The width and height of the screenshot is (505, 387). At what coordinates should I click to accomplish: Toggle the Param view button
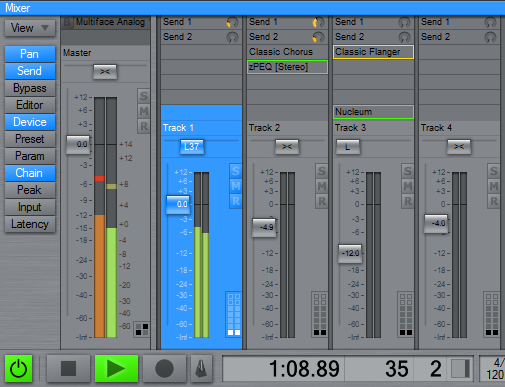click(30, 156)
